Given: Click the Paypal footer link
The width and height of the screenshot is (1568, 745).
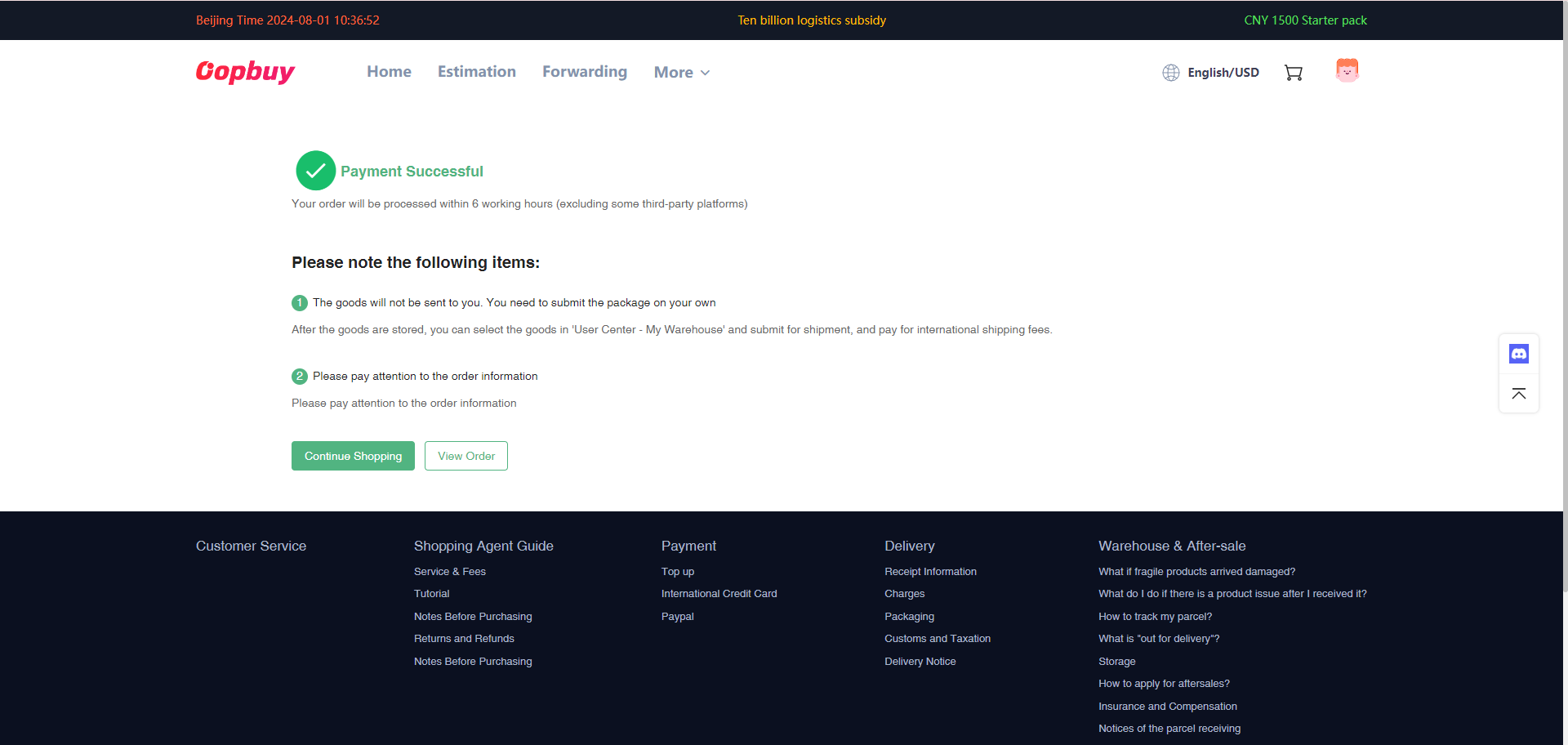Looking at the screenshot, I should pos(678,617).
